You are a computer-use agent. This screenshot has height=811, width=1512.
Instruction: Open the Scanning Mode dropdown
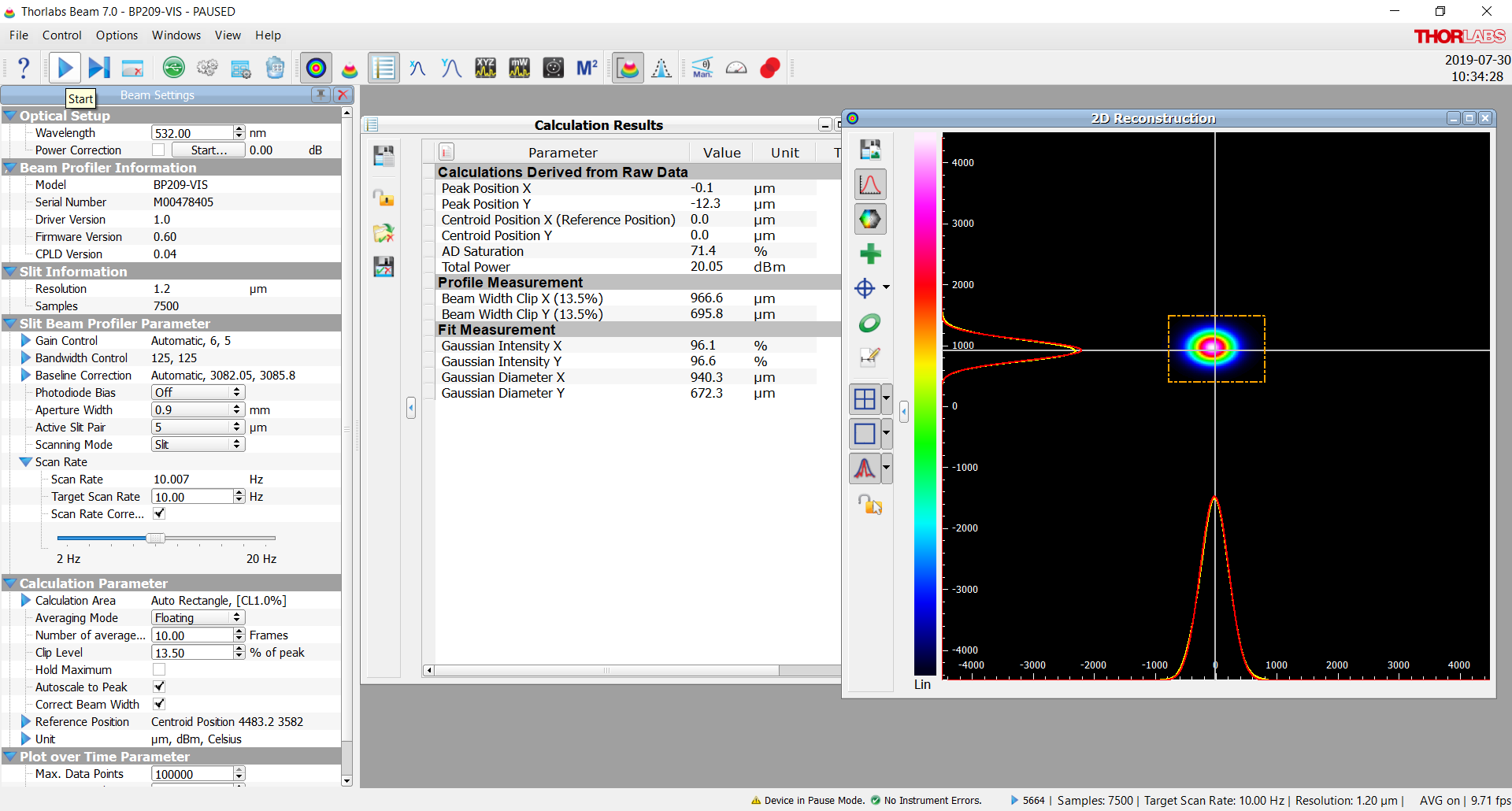[198, 444]
